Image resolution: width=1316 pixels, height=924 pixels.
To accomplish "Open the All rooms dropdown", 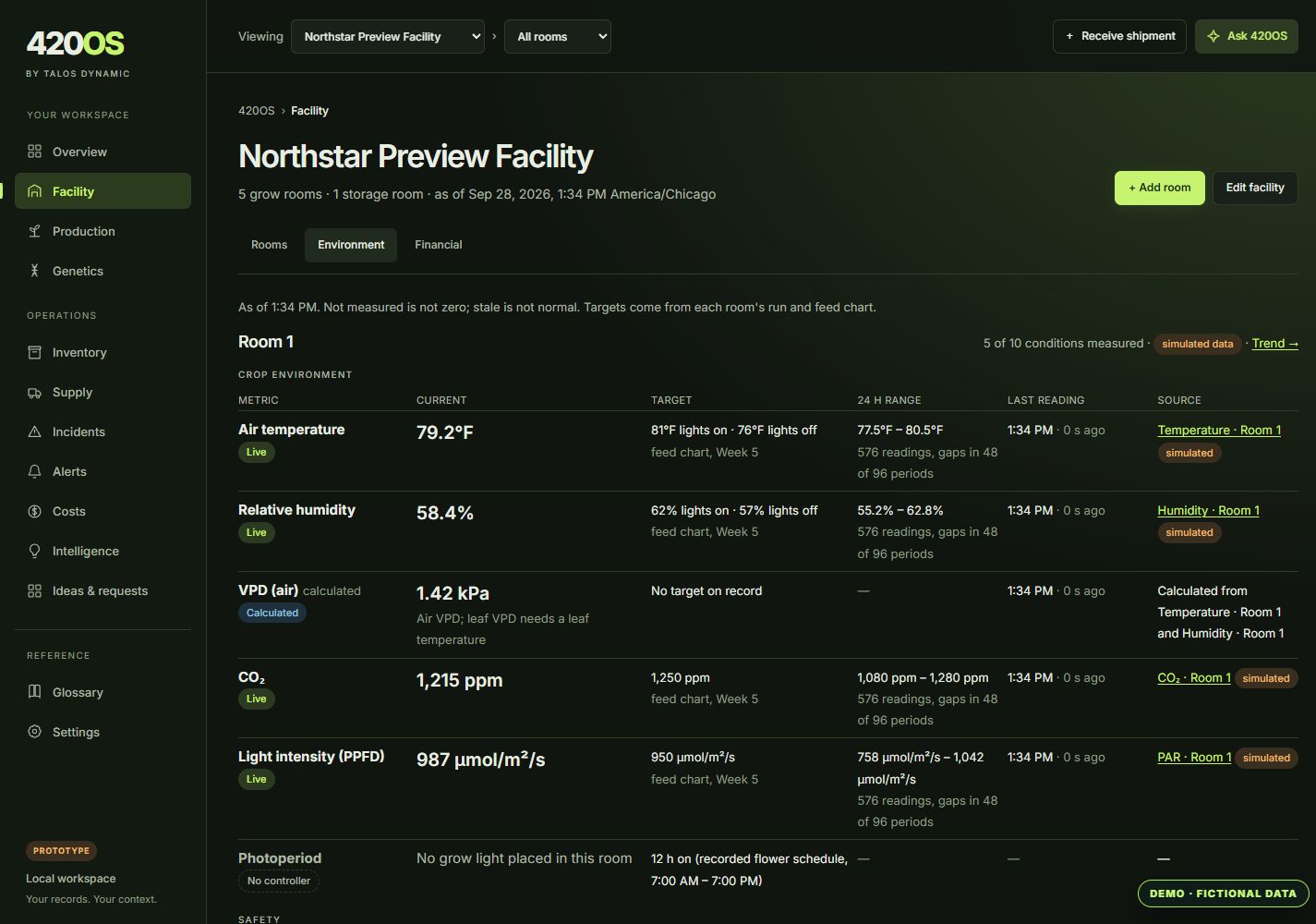I will coord(558,37).
